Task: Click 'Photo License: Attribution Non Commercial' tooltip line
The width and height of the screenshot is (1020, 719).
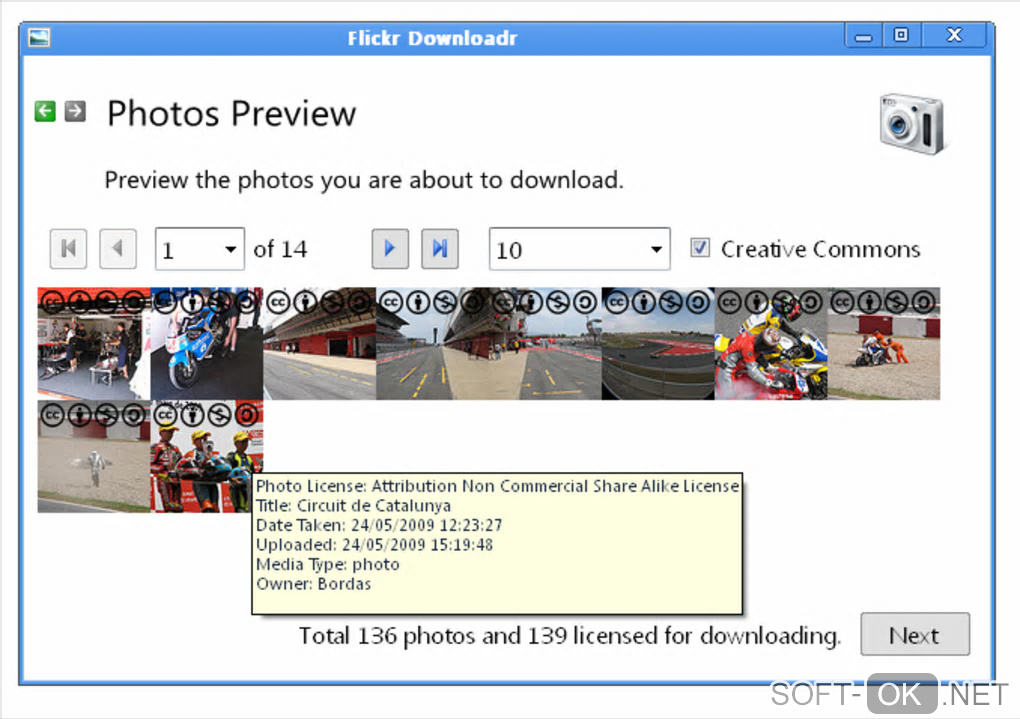Action: [x=498, y=486]
